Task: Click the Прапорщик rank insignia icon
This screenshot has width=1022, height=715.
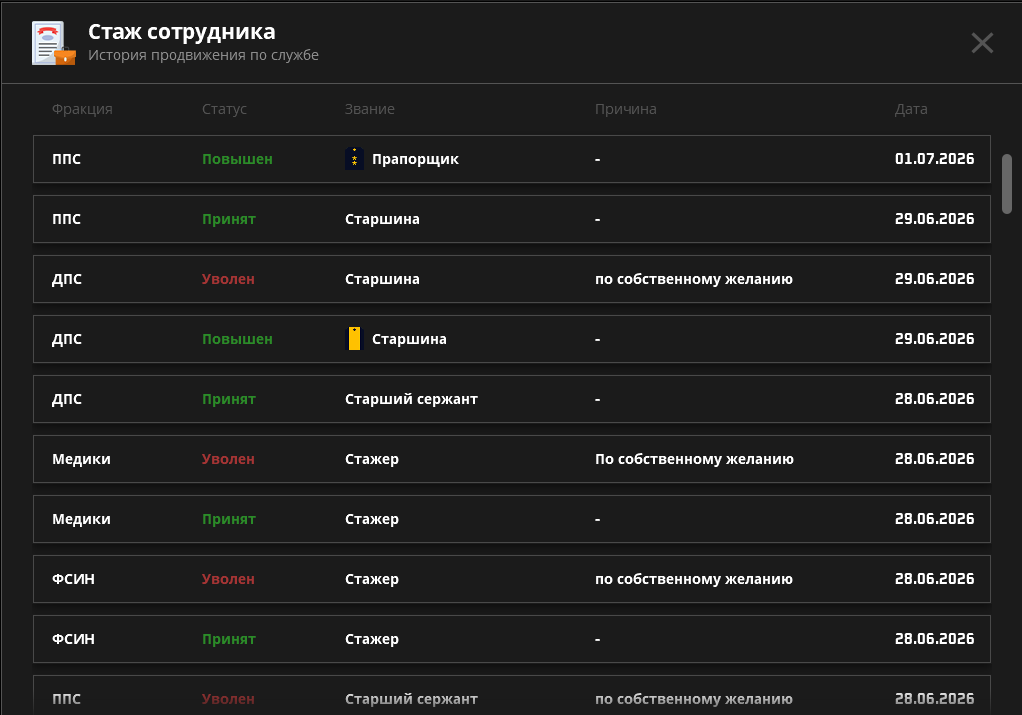Action: coord(354,158)
